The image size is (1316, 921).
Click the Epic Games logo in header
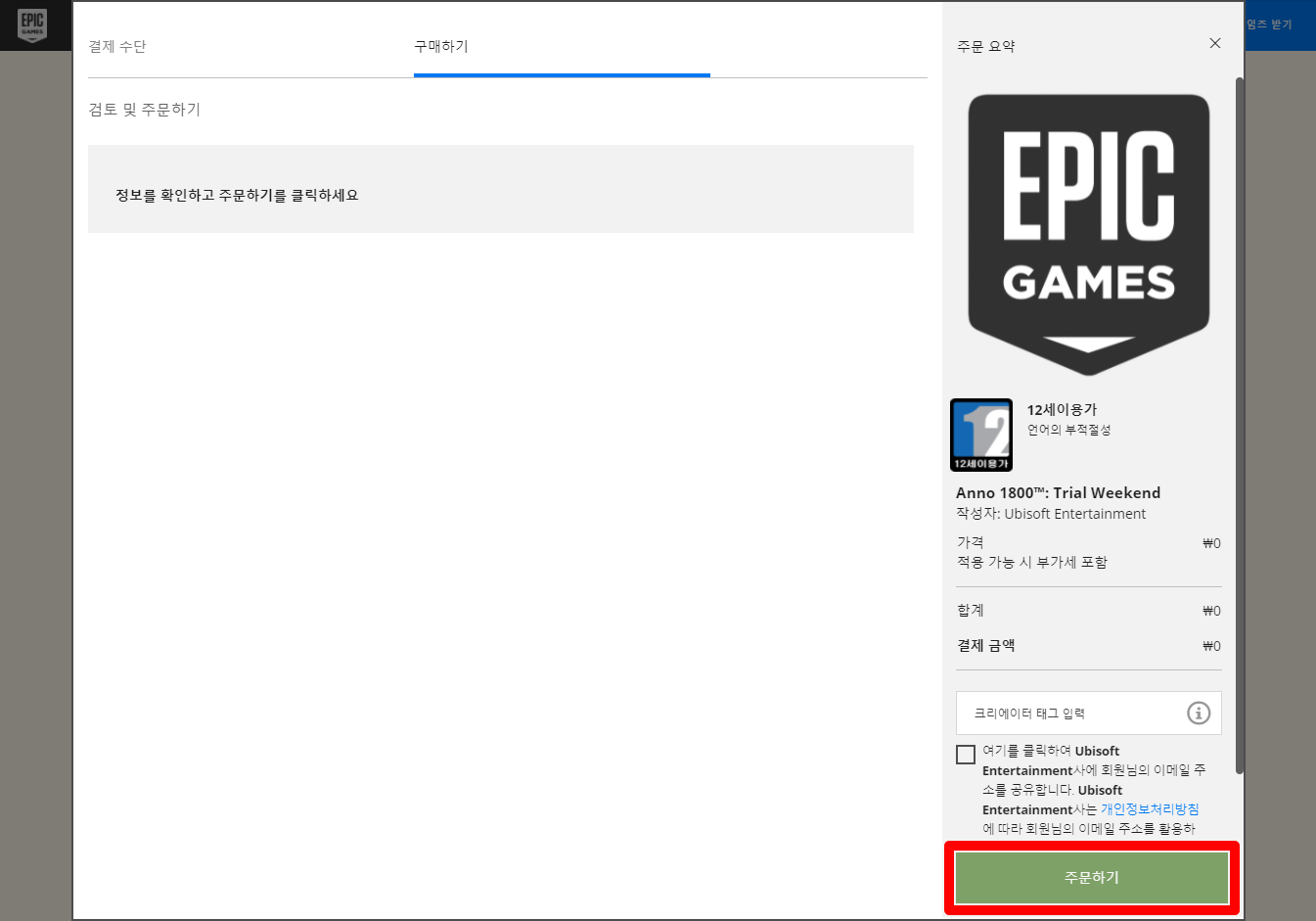[32, 25]
